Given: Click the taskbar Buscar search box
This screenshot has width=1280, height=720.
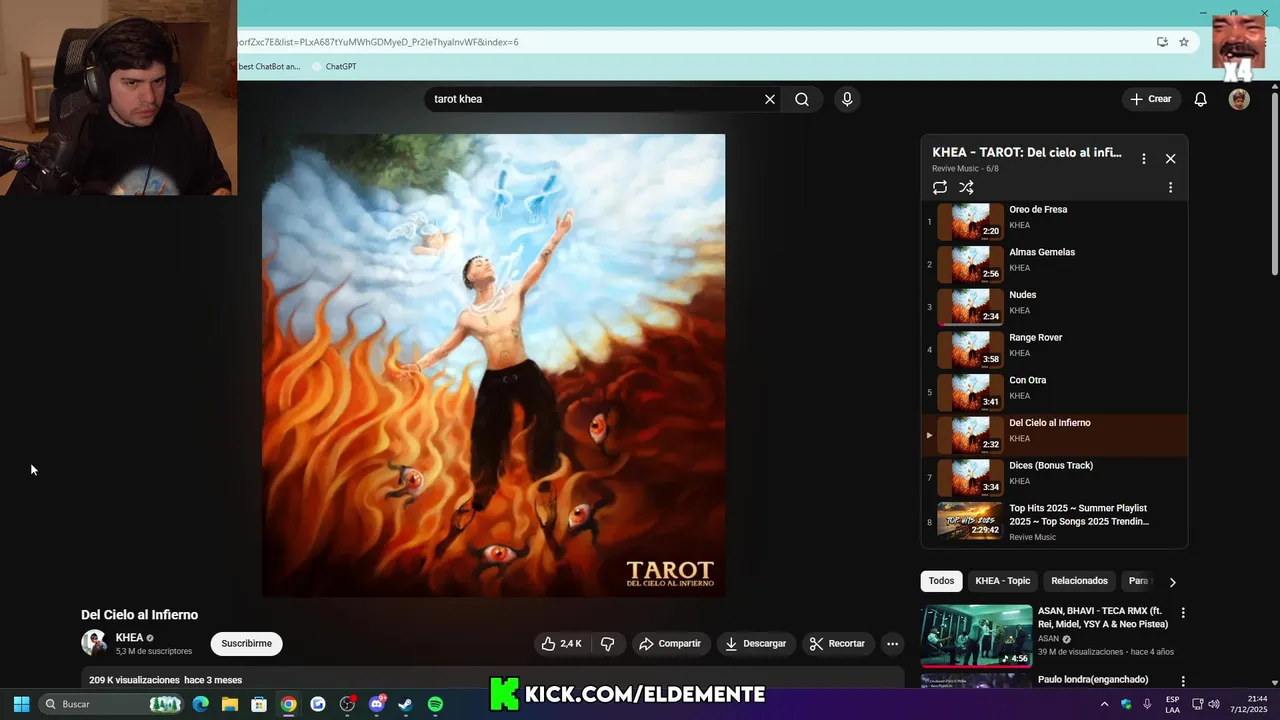Looking at the screenshot, I should (x=112, y=704).
